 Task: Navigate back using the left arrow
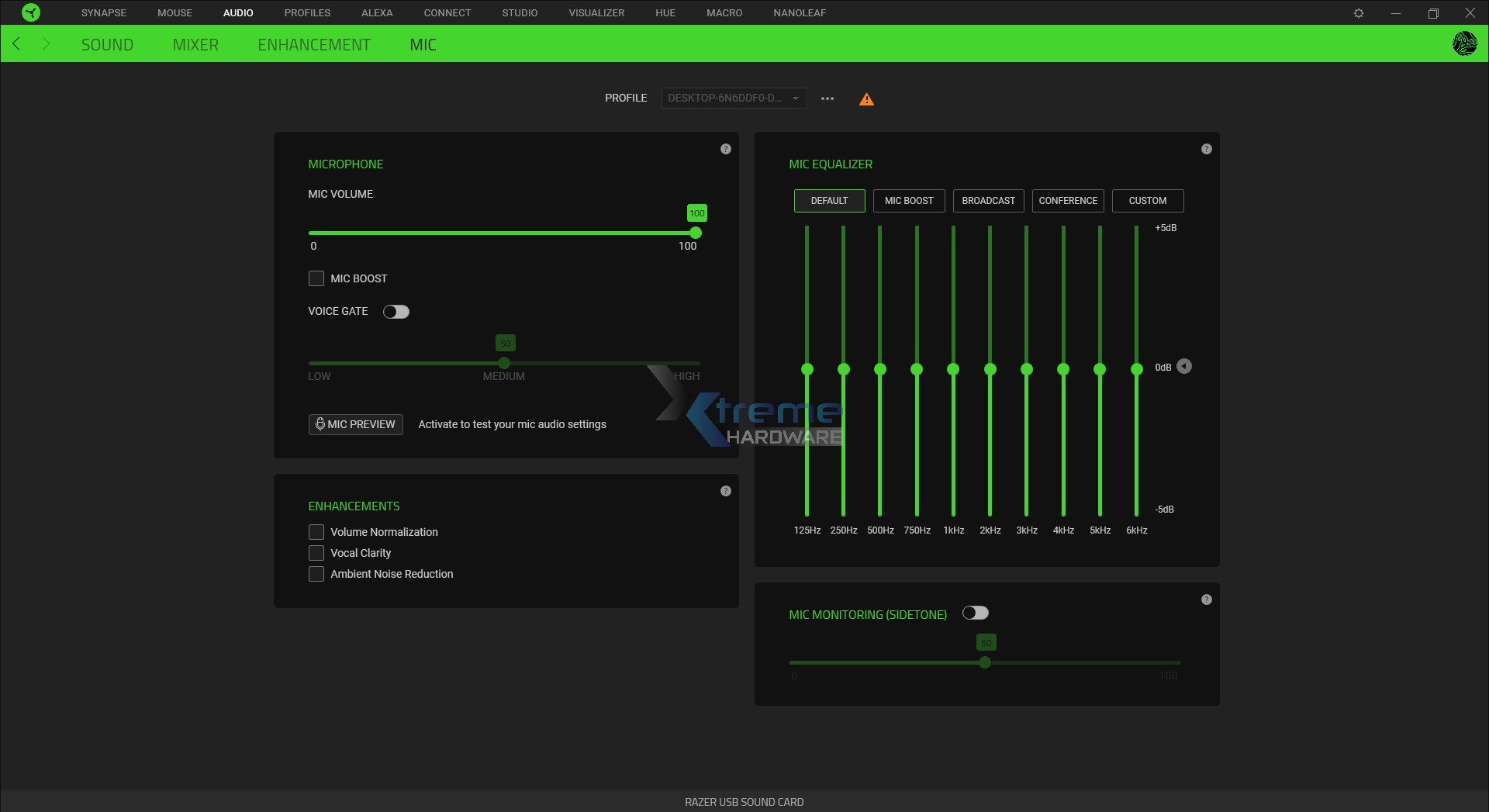click(x=16, y=44)
